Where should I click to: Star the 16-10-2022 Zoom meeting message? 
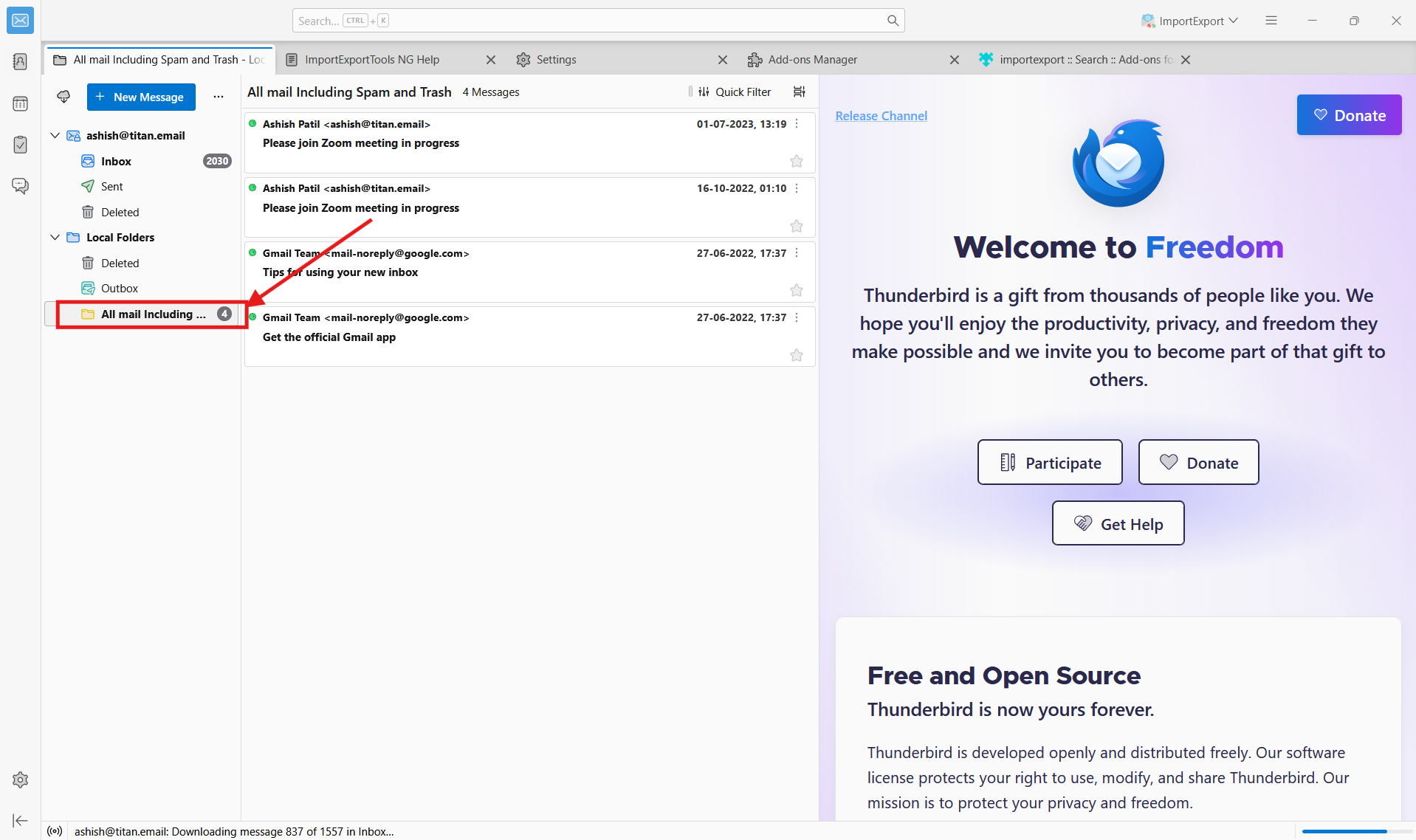797,226
